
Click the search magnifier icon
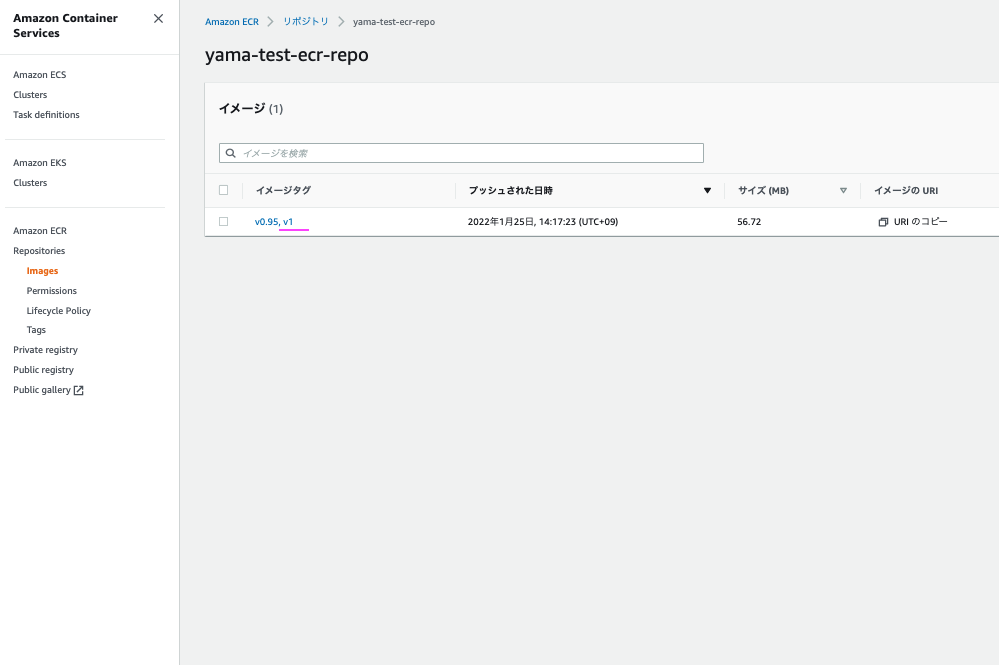pyautogui.click(x=231, y=153)
